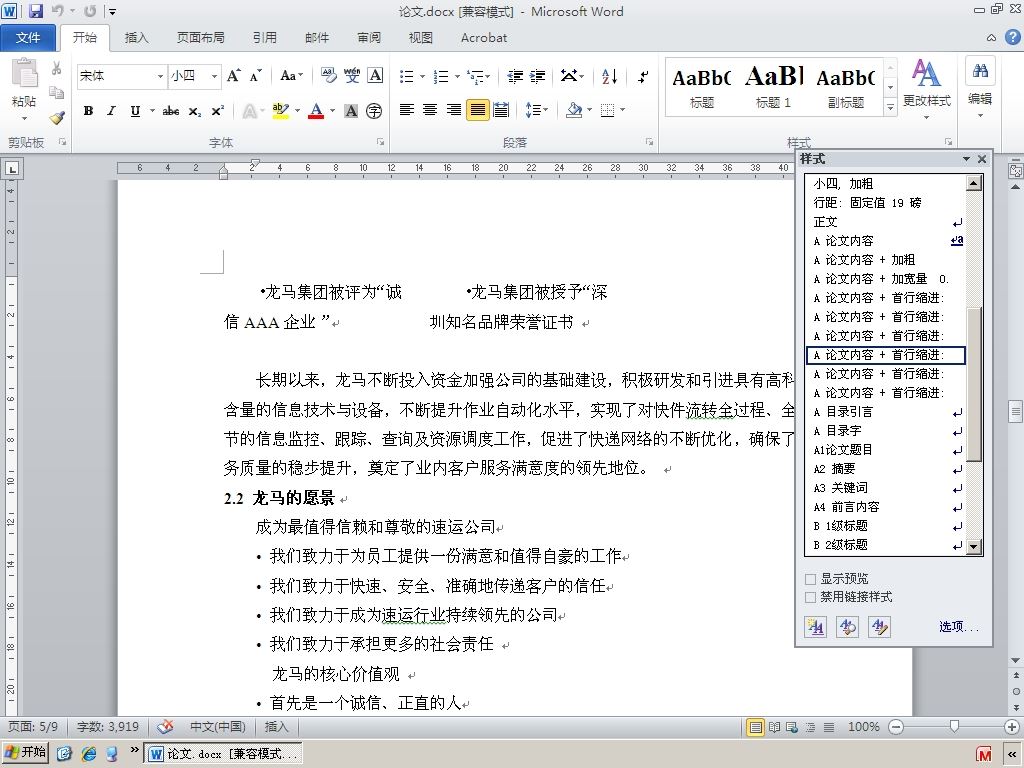The image size is (1024, 768).
Task: Switch to the 插入 tab
Action: click(136, 38)
